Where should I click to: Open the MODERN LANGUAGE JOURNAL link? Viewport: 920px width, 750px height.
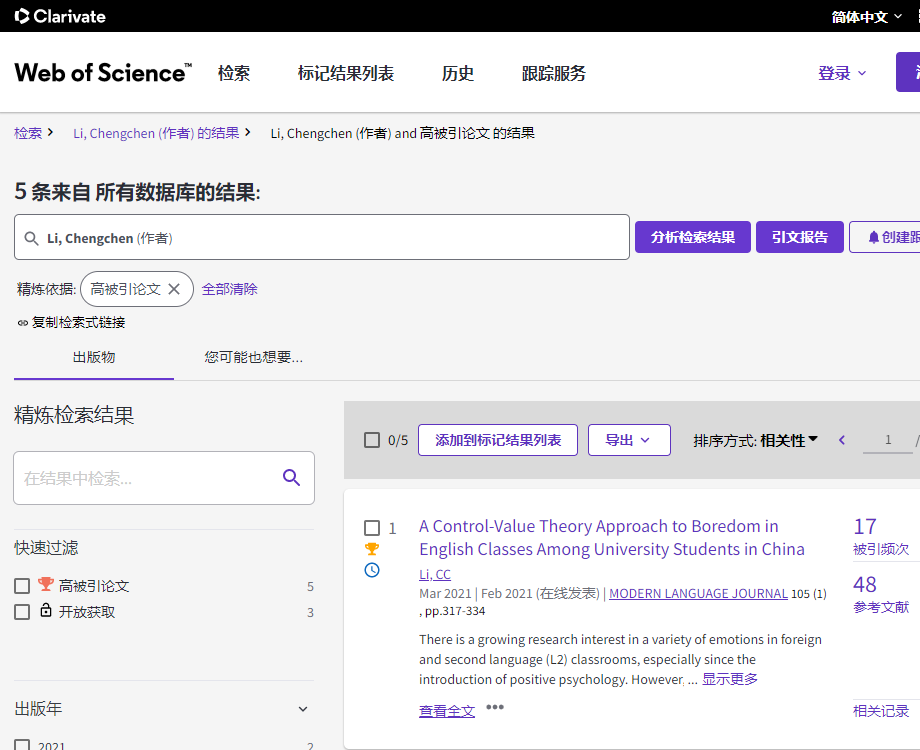pos(698,594)
